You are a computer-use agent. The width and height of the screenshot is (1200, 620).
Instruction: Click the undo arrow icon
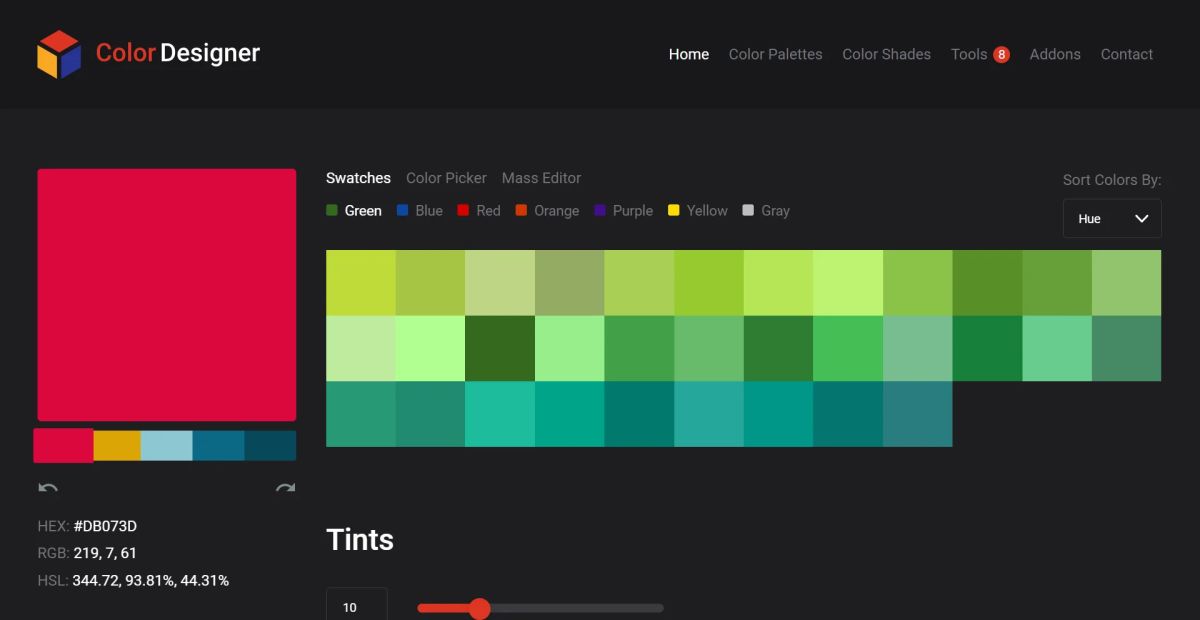click(x=48, y=488)
